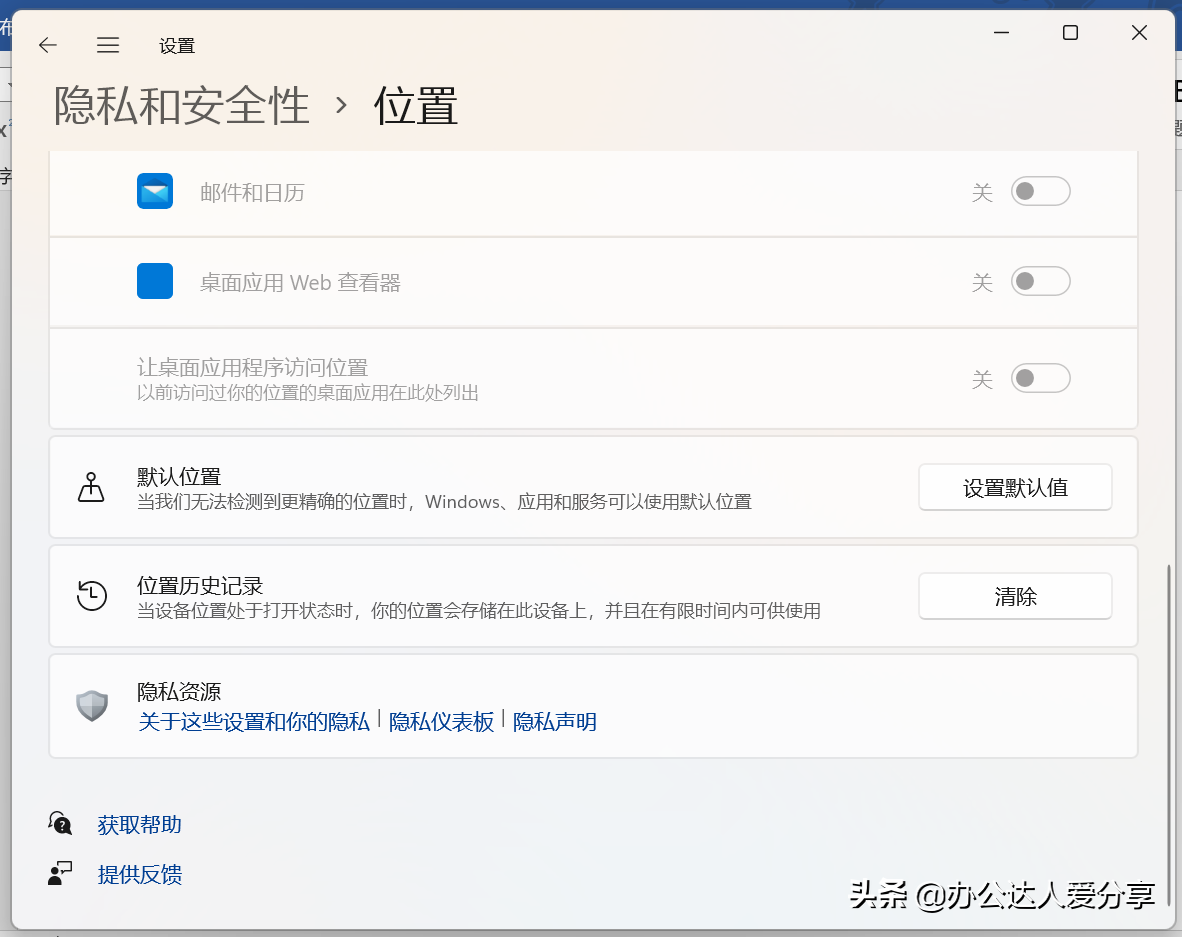Image resolution: width=1182 pixels, height=937 pixels.
Task: Click the 位置历史记录 clock icon
Action: coord(92,596)
